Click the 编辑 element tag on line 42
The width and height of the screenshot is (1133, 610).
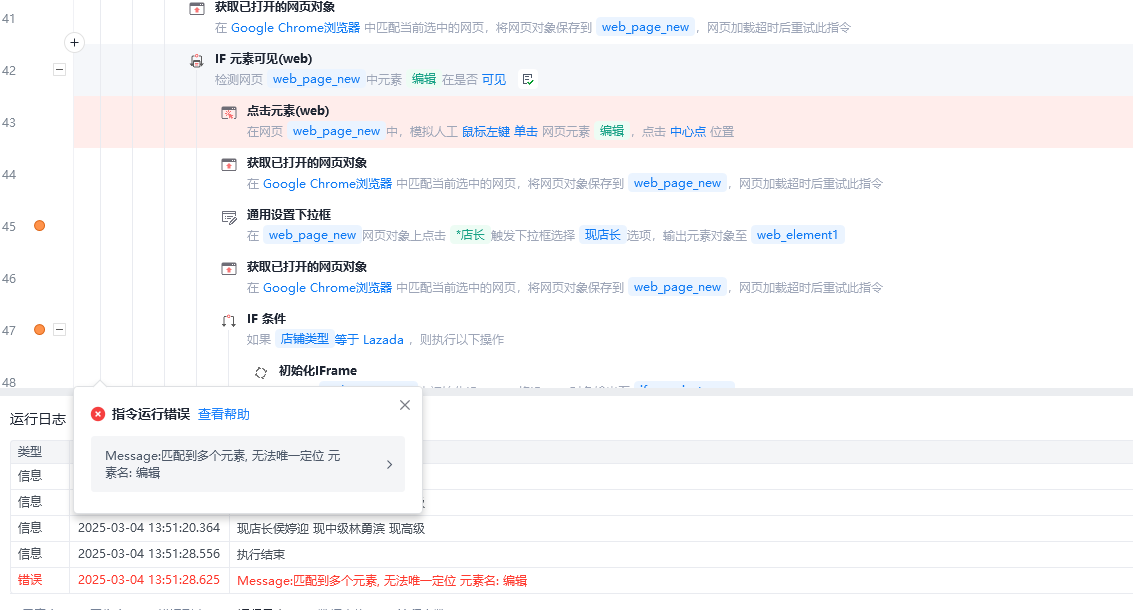pyautogui.click(x=424, y=79)
